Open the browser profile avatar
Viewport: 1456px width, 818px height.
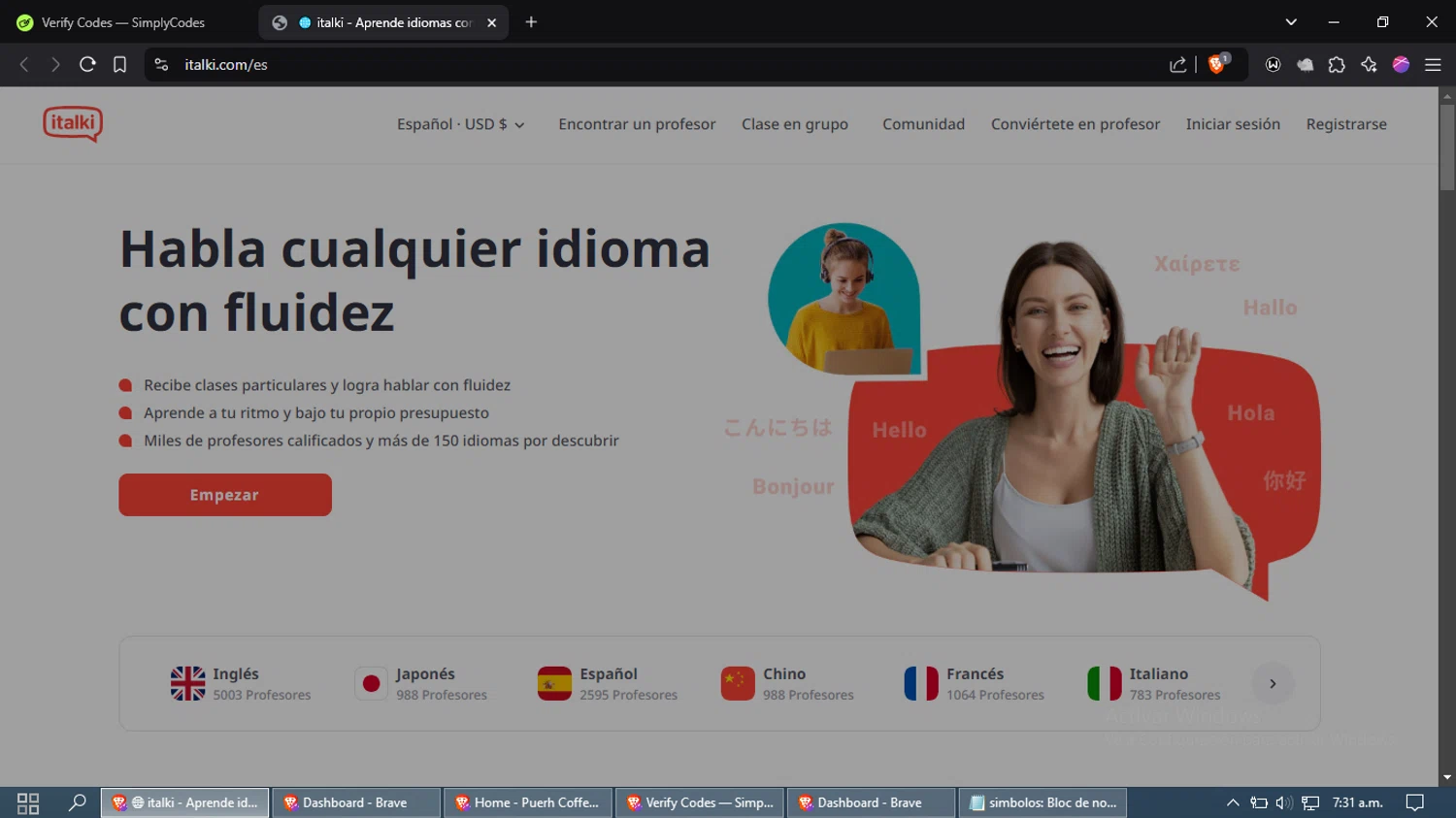(1401, 65)
